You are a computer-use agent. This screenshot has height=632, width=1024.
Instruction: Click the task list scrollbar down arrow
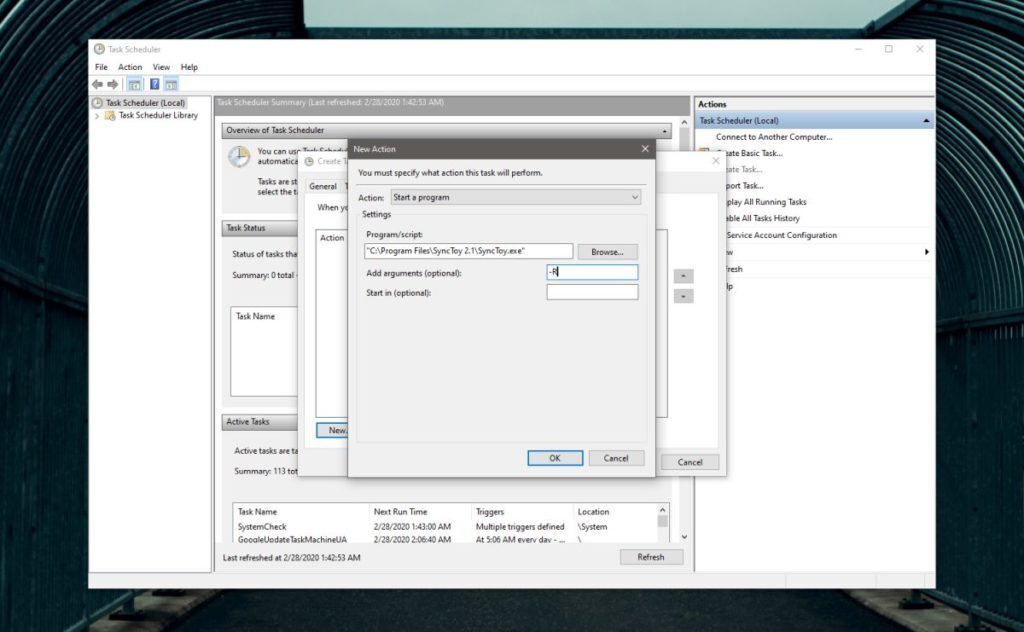tap(683, 536)
